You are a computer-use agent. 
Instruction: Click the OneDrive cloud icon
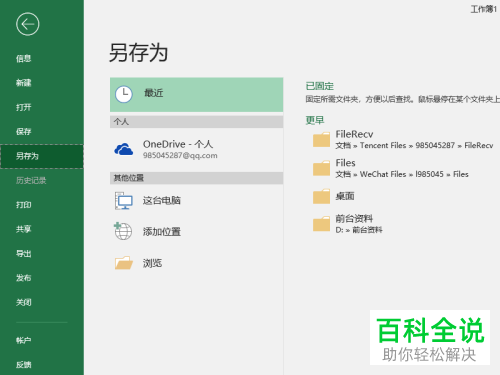point(124,149)
